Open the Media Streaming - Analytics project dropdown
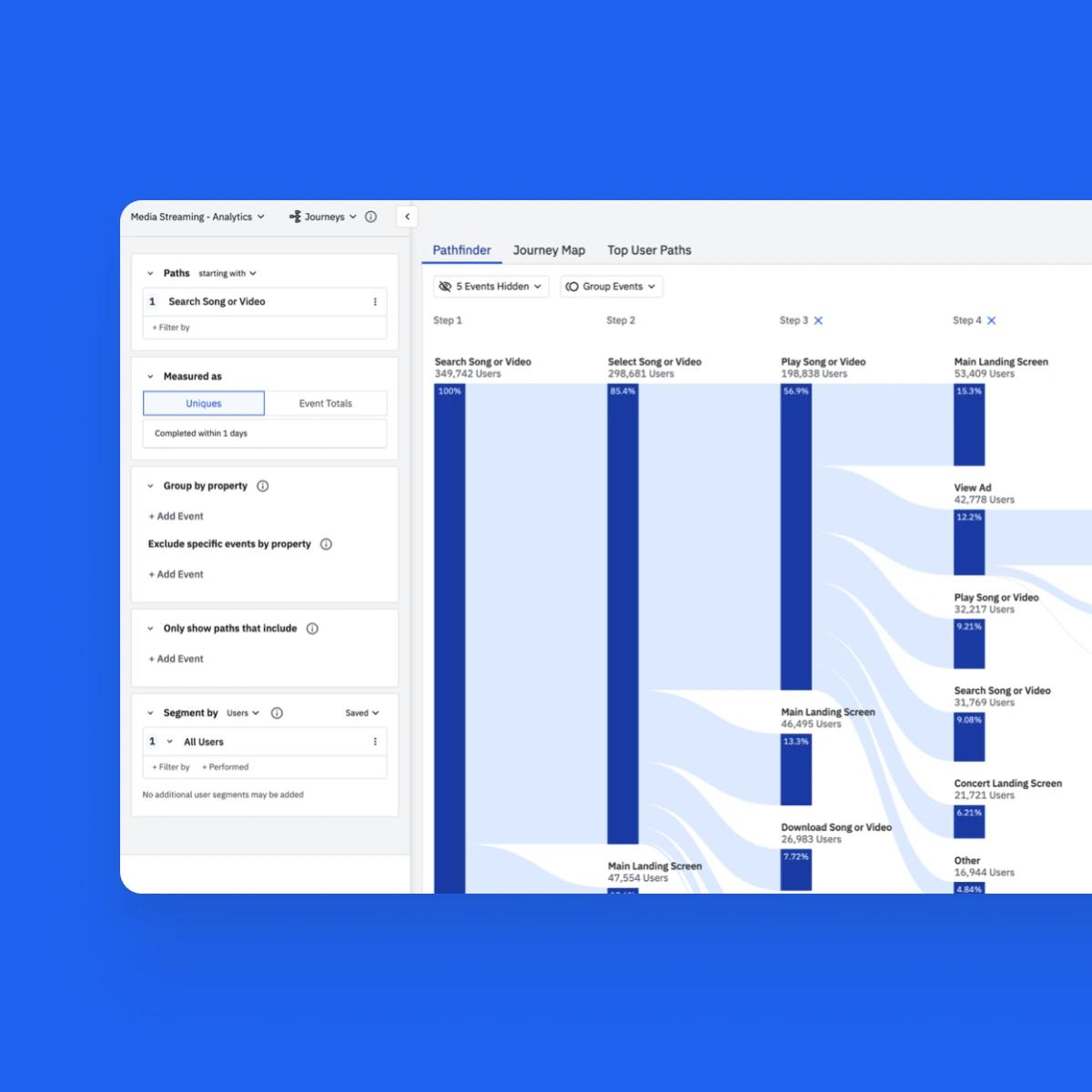 point(197,217)
